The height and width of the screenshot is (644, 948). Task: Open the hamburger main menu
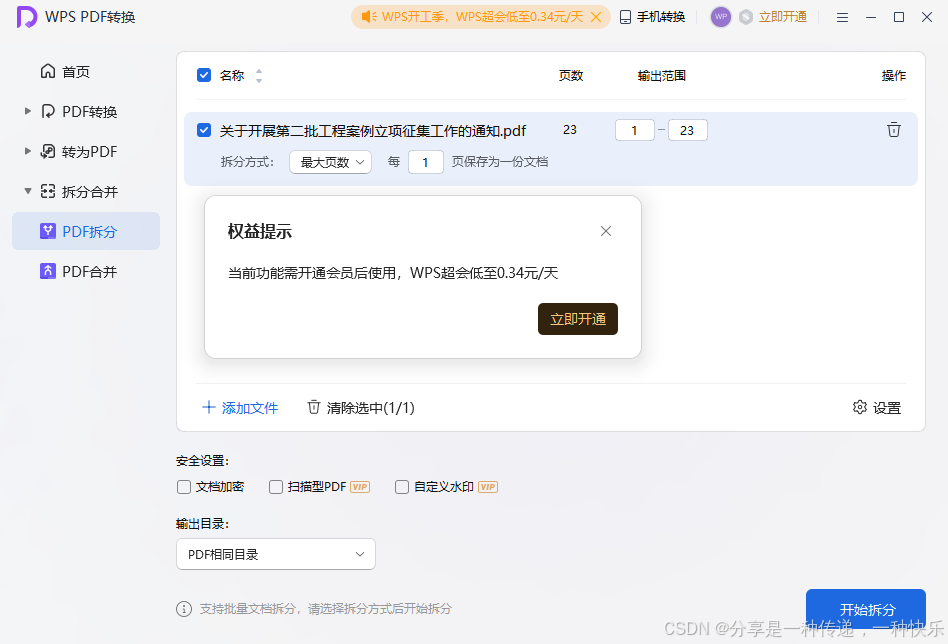click(842, 18)
